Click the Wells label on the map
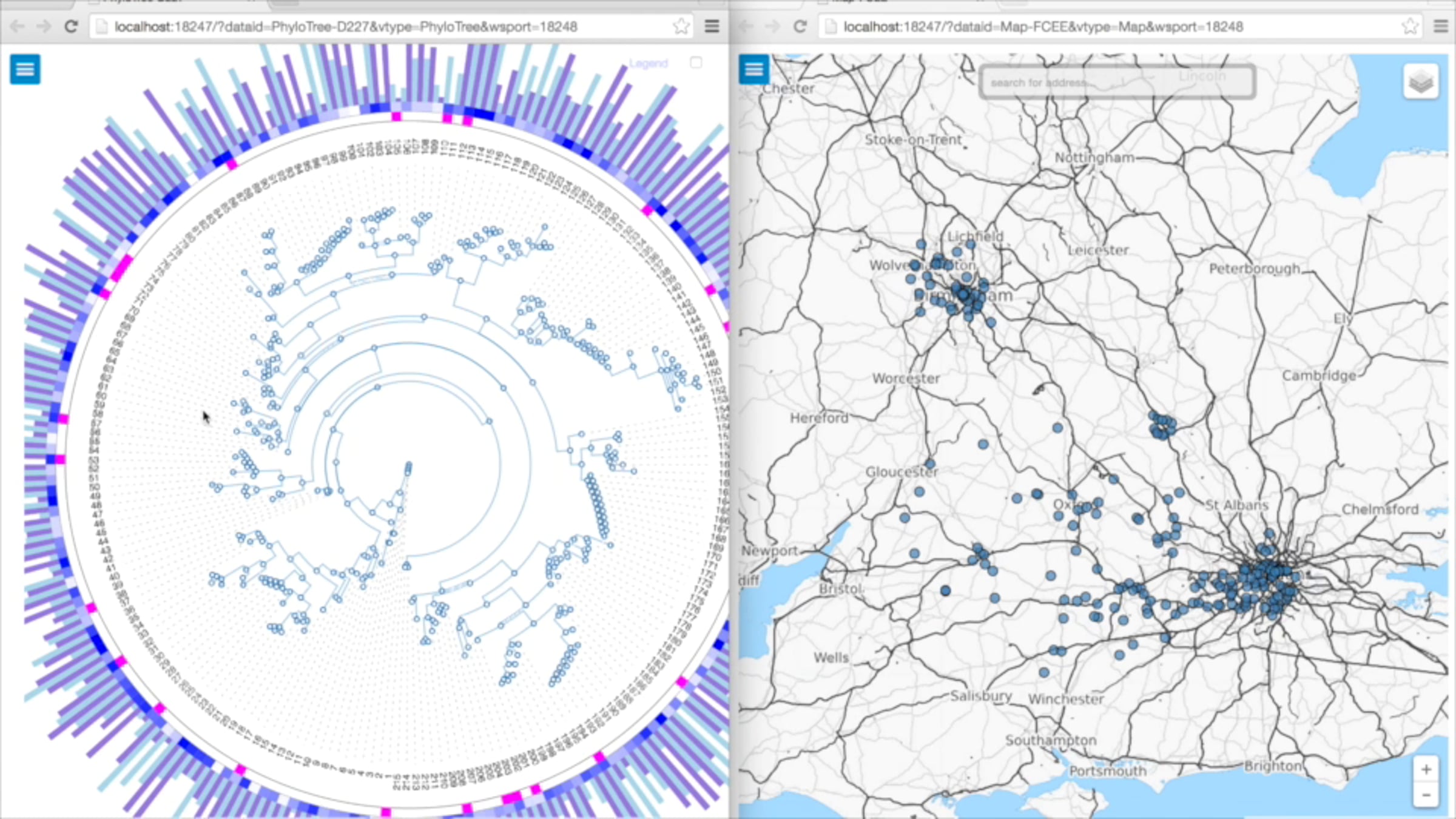Screen dimensions: 1456x819 831,658
